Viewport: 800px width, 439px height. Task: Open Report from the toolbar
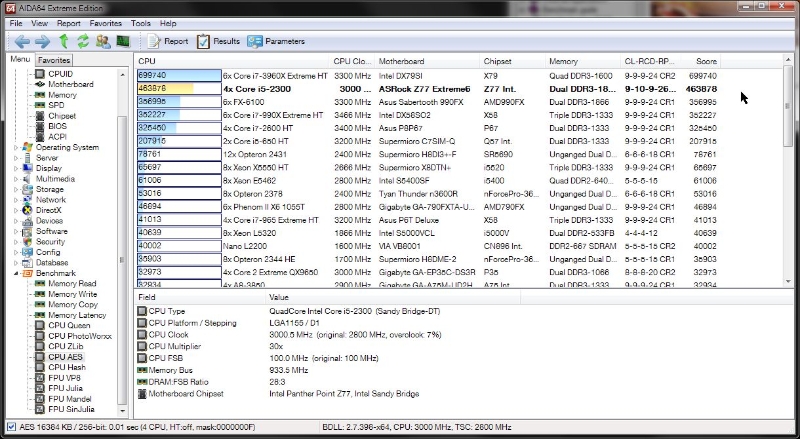tap(168, 41)
